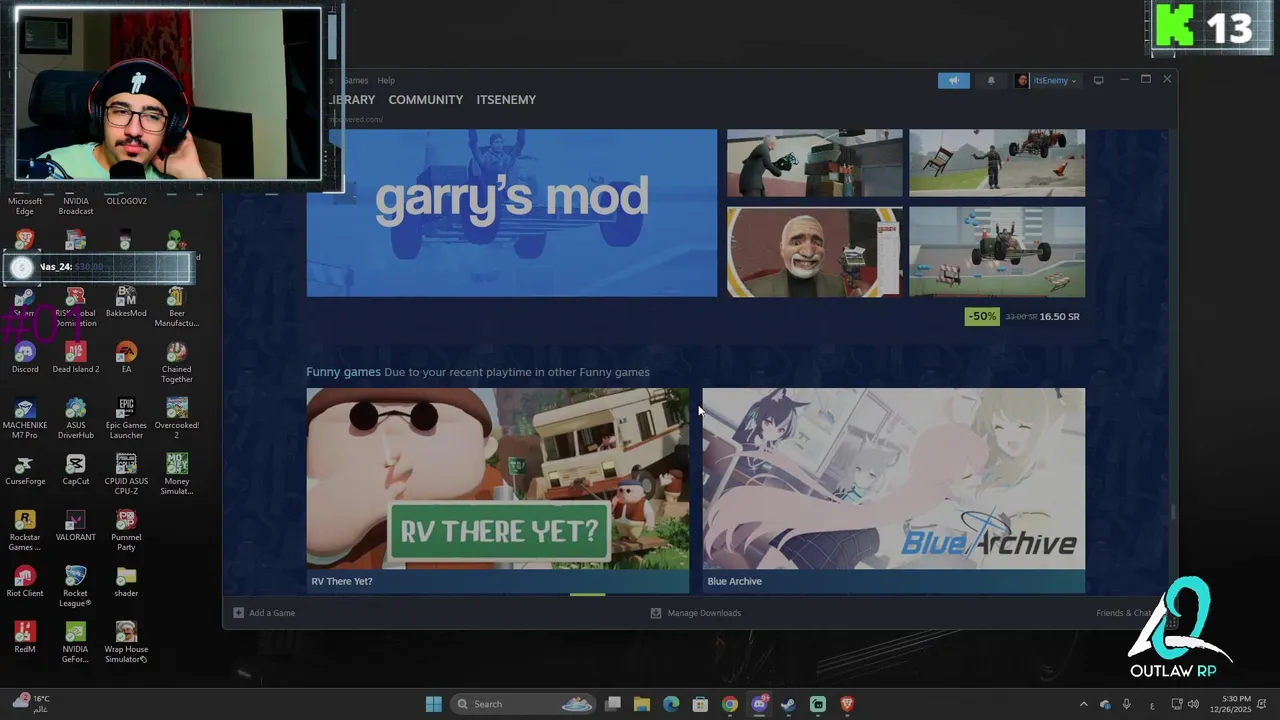
Task: View Garry's Mod screenshot of rocket cart
Action: [x=996, y=252]
